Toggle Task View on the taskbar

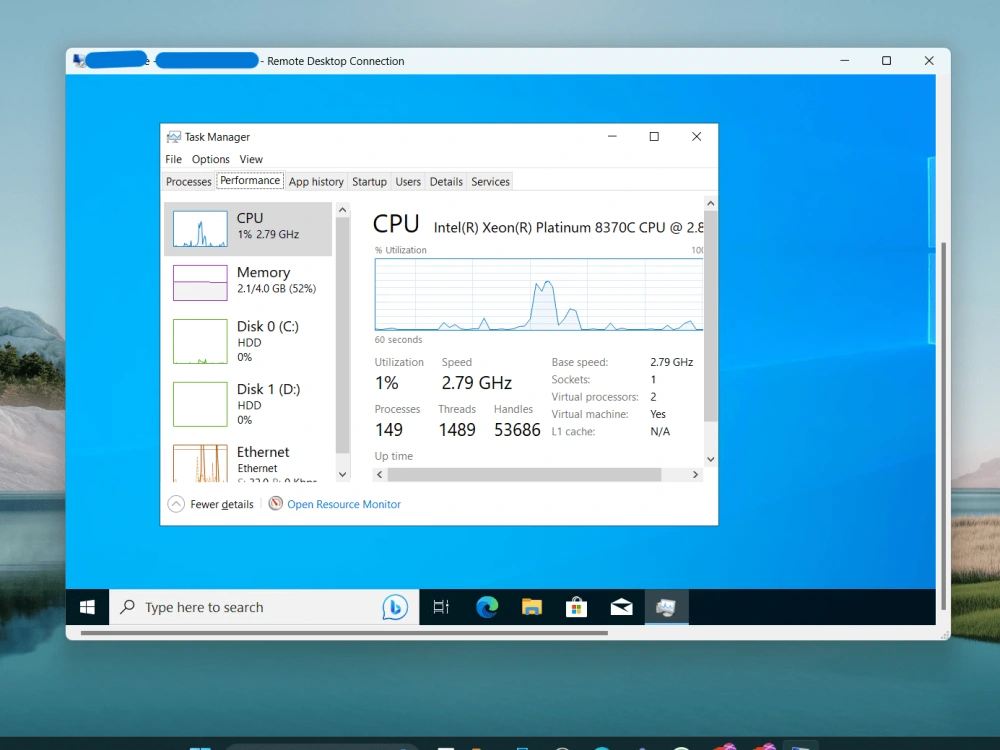[441, 607]
